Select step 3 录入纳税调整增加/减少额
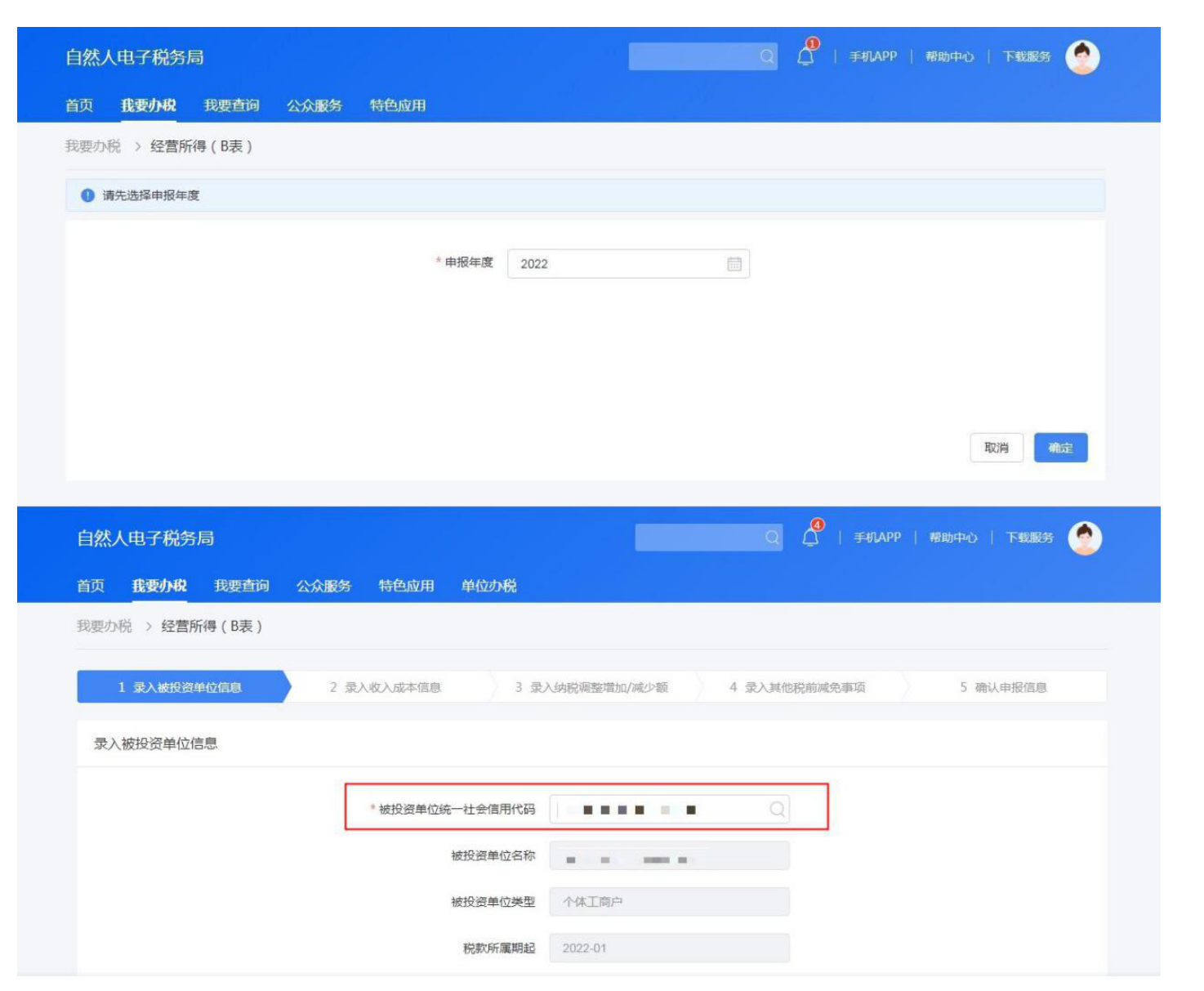 pyautogui.click(x=591, y=687)
